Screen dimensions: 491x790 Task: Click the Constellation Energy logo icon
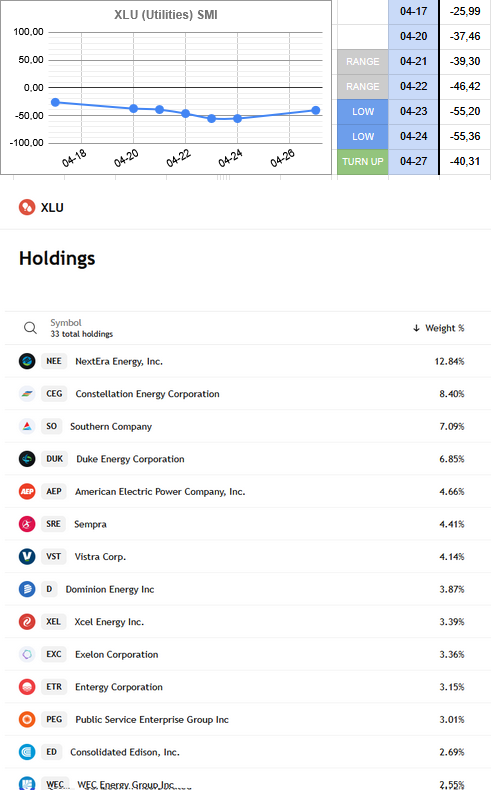click(x=27, y=394)
